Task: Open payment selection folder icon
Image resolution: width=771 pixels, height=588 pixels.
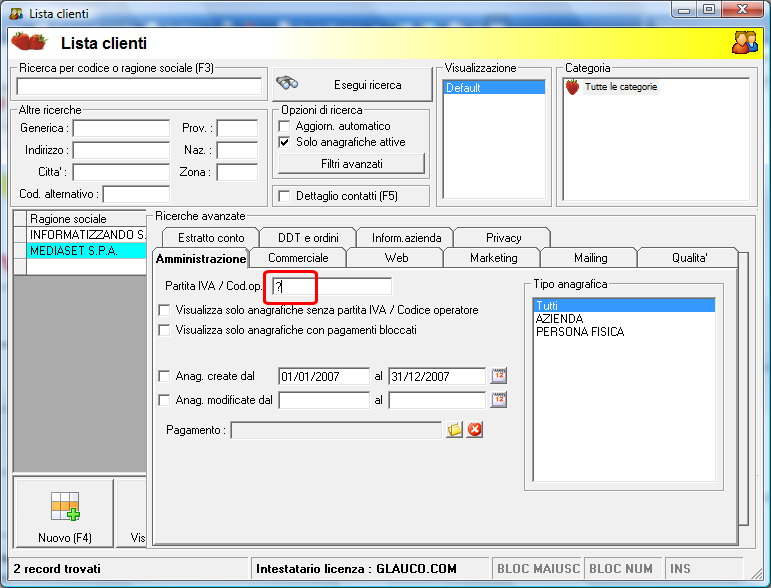Action: click(454, 430)
